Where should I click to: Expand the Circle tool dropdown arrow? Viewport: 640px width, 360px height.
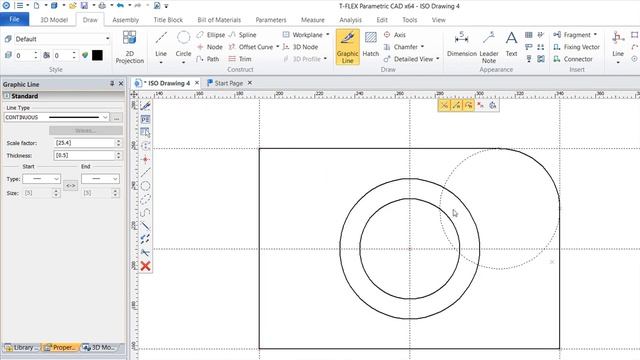pyautogui.click(x=183, y=62)
